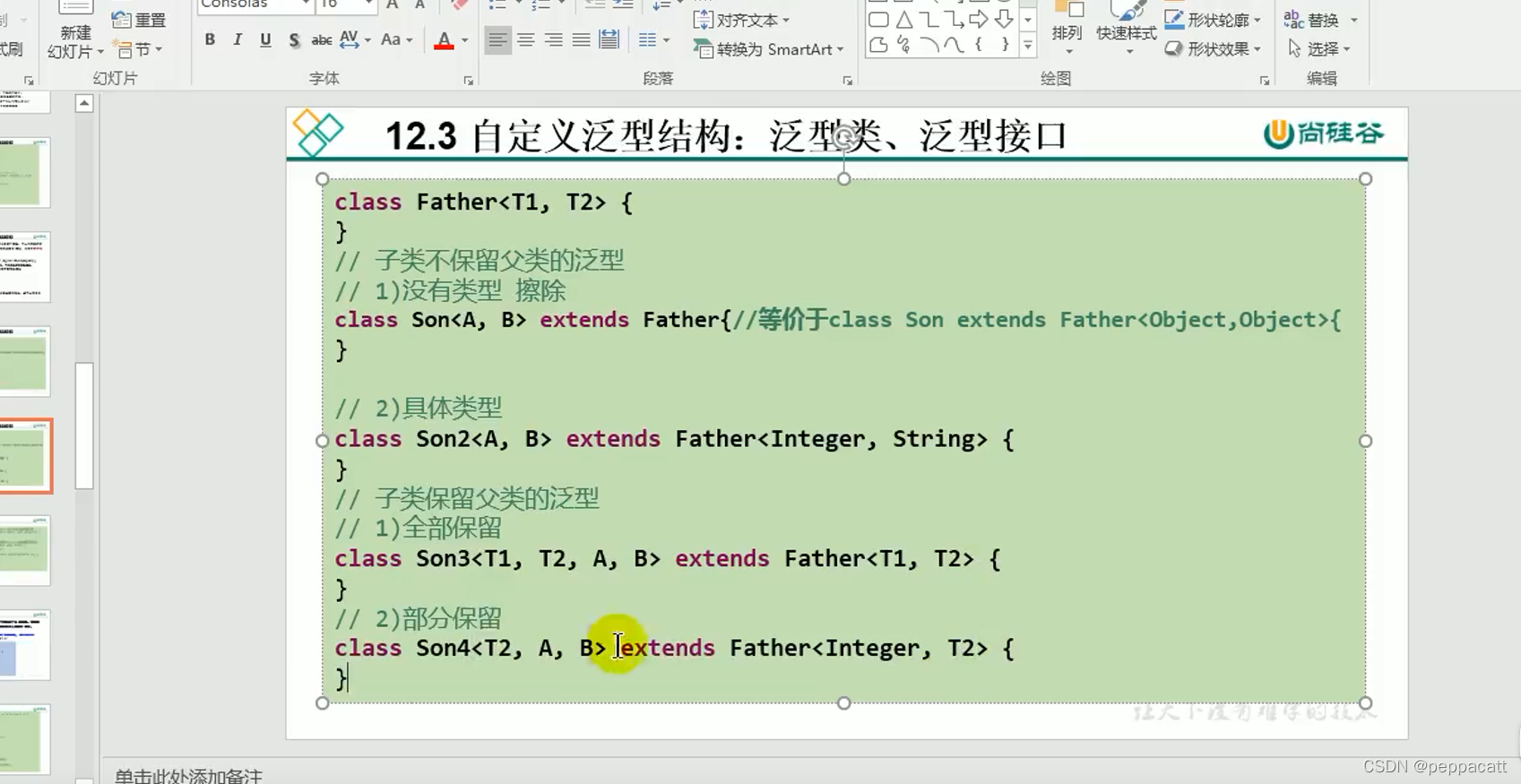This screenshot has width=1521, height=784.
Task: Select the arc shape
Action: click(x=929, y=44)
